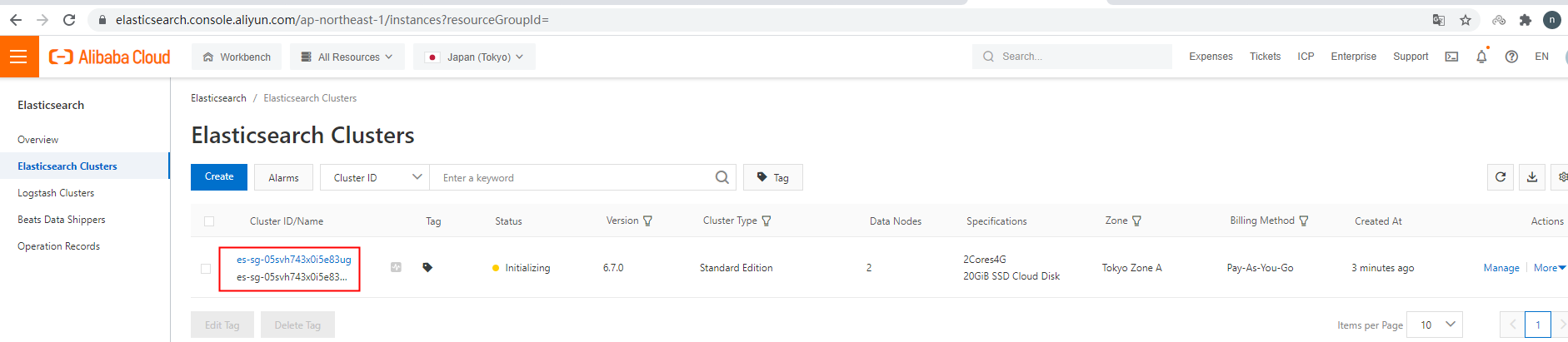Click the Edit Tag button
This screenshot has width=1568, height=342.
(222, 325)
